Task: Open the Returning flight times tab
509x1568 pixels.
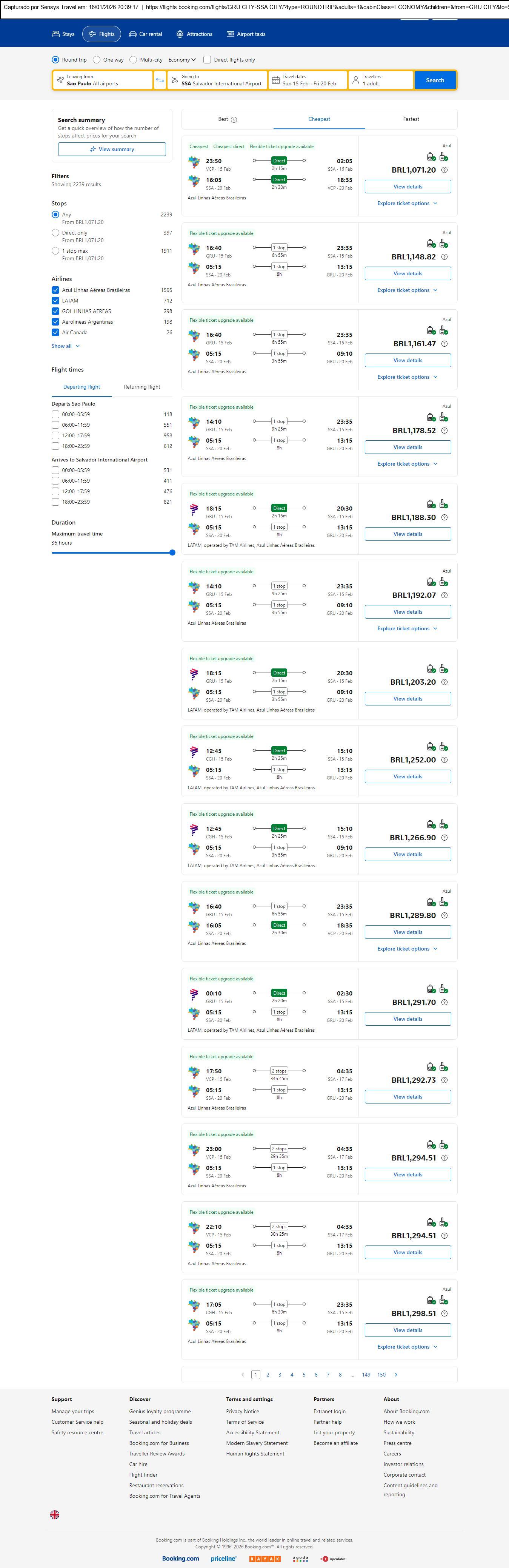Action: [142, 387]
